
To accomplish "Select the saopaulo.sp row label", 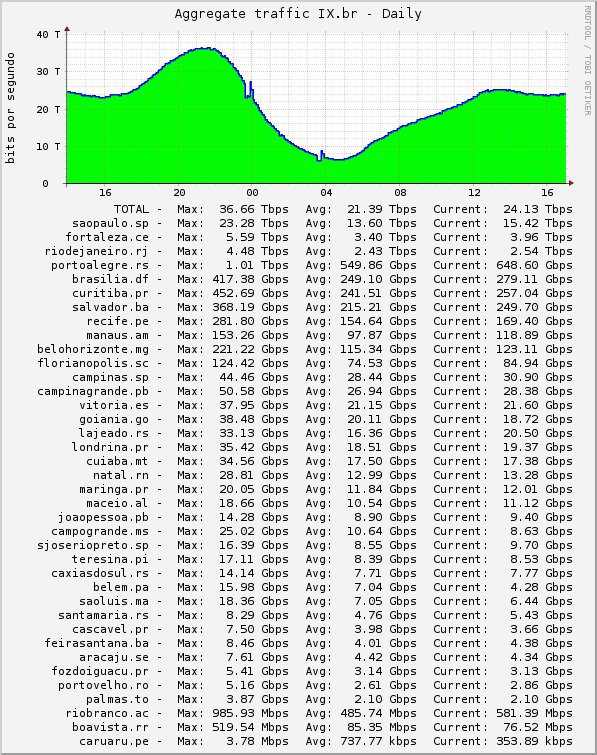I will pyautogui.click(x=110, y=223).
